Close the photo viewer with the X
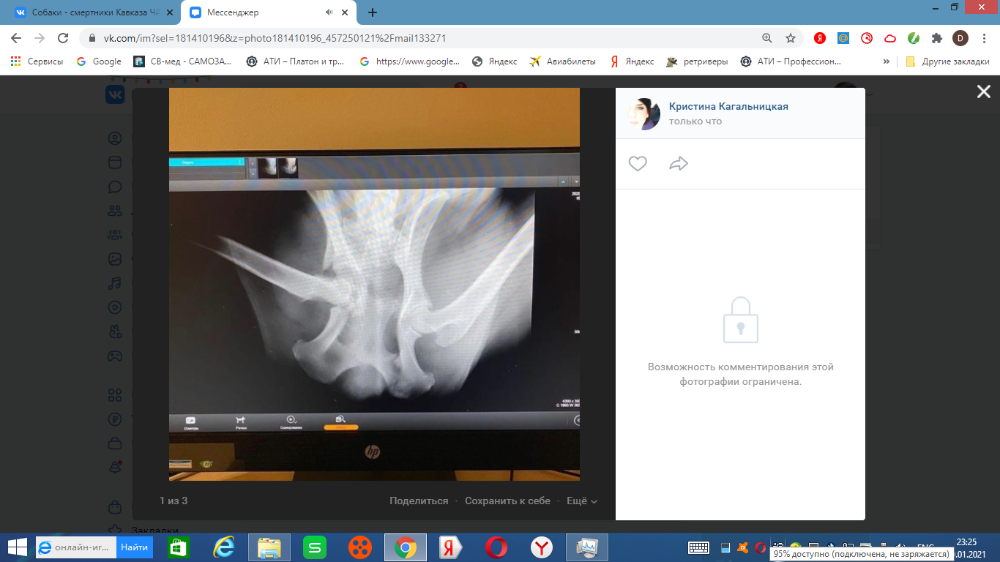The image size is (1000, 562). point(983,91)
